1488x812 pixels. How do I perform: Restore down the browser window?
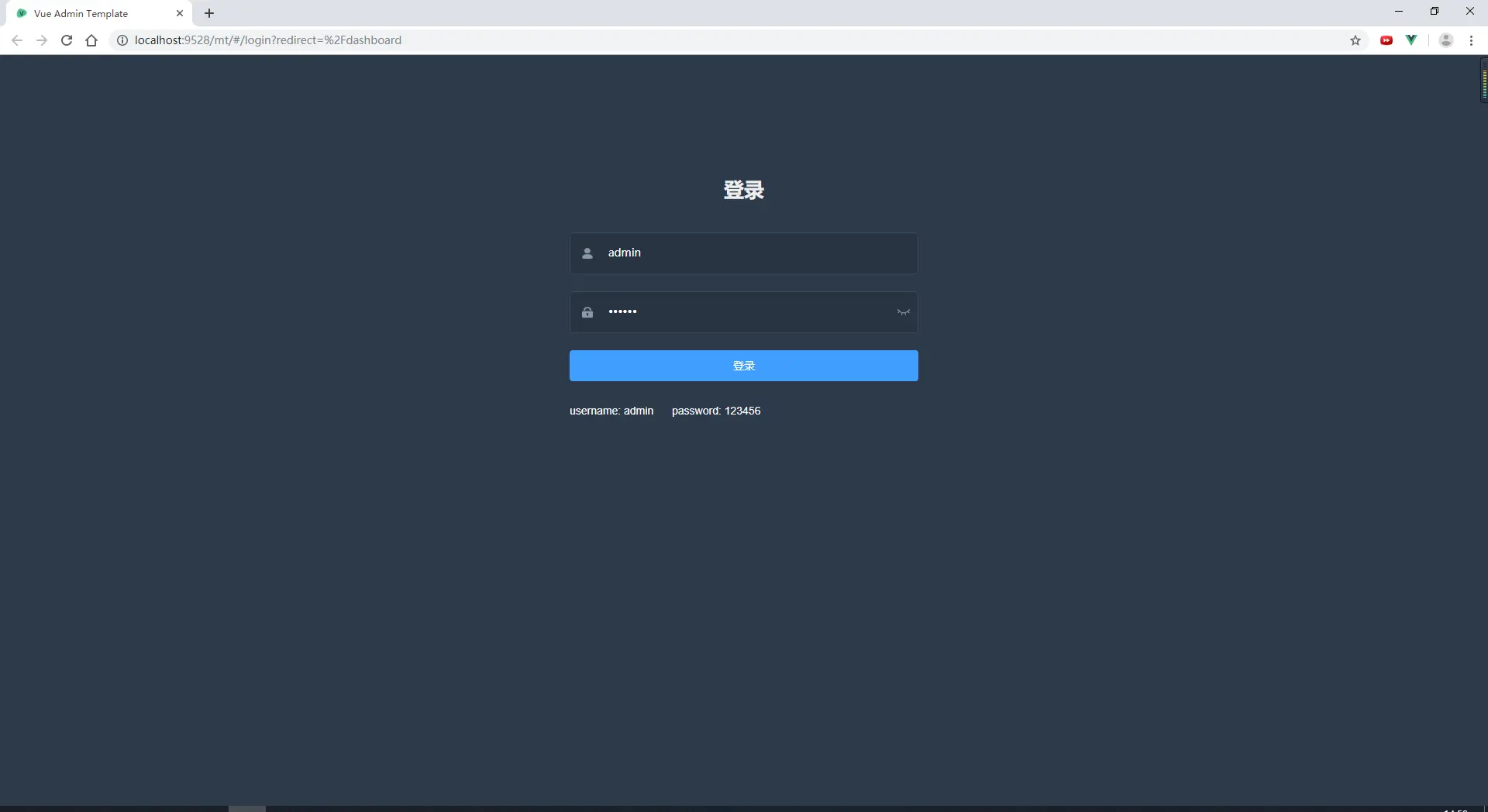(x=1435, y=11)
